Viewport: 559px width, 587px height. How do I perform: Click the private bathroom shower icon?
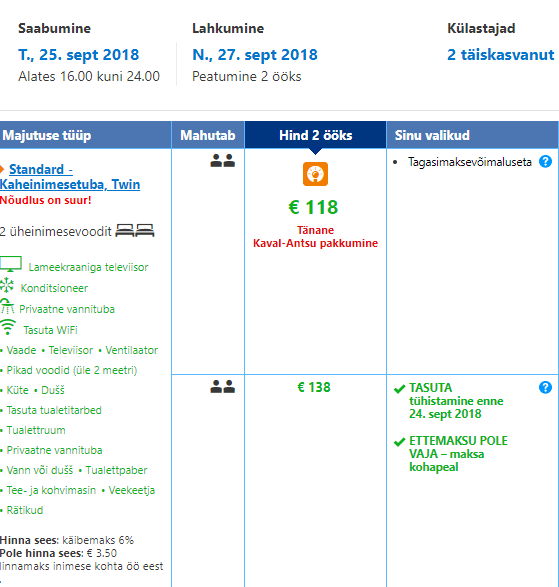point(7,306)
